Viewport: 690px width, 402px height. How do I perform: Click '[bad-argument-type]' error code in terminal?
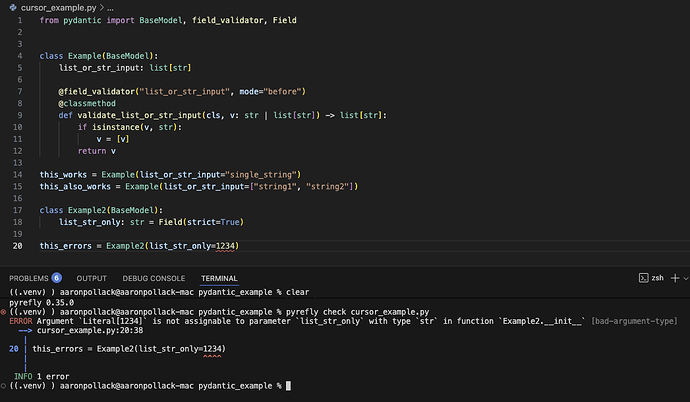(634, 321)
